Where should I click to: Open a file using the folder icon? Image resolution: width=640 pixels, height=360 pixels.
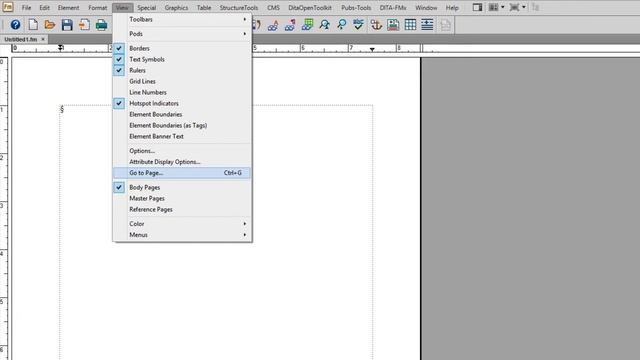pyautogui.click(x=50, y=25)
